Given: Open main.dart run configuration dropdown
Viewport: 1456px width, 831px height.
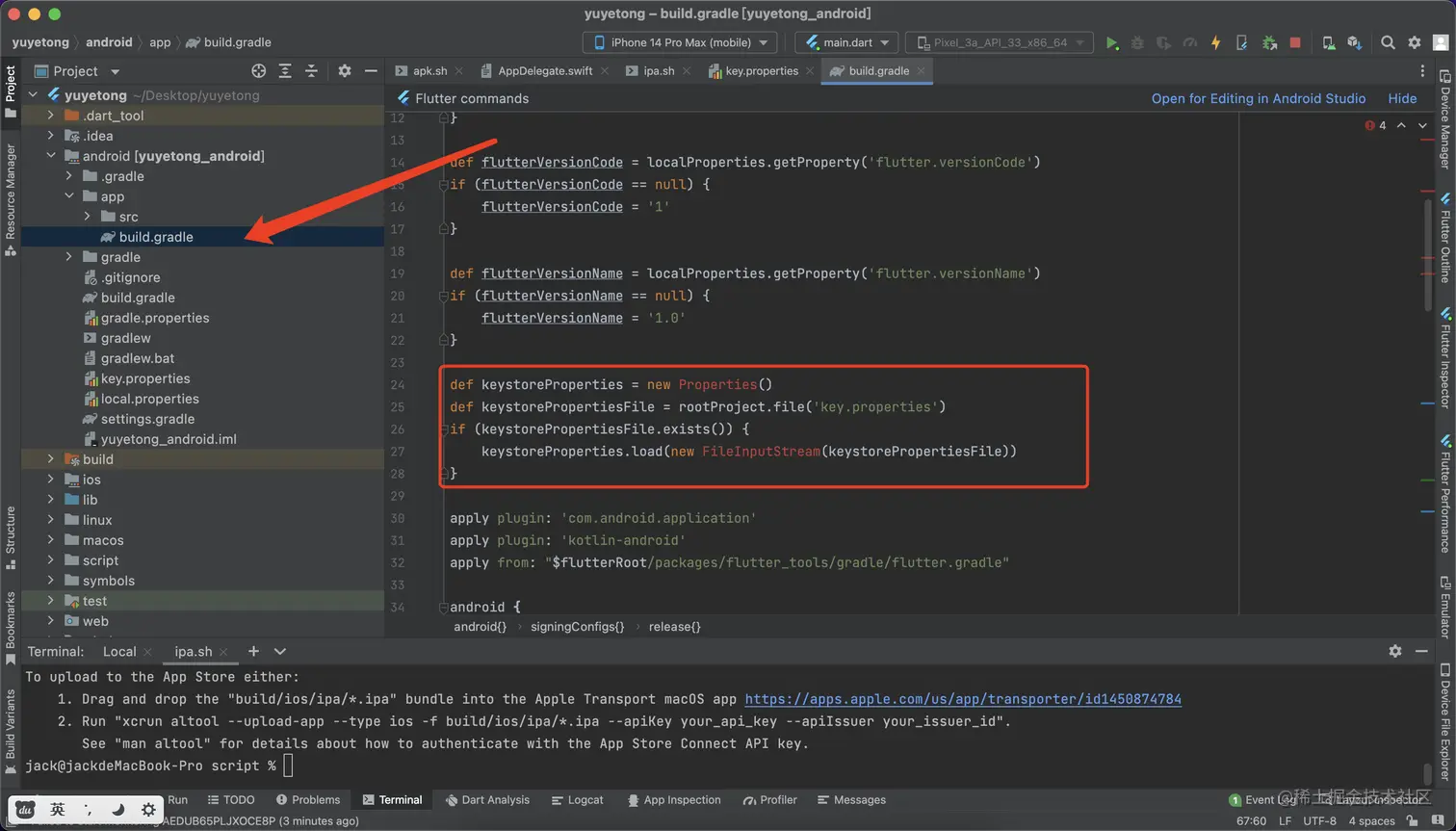Looking at the screenshot, I should coord(846,42).
